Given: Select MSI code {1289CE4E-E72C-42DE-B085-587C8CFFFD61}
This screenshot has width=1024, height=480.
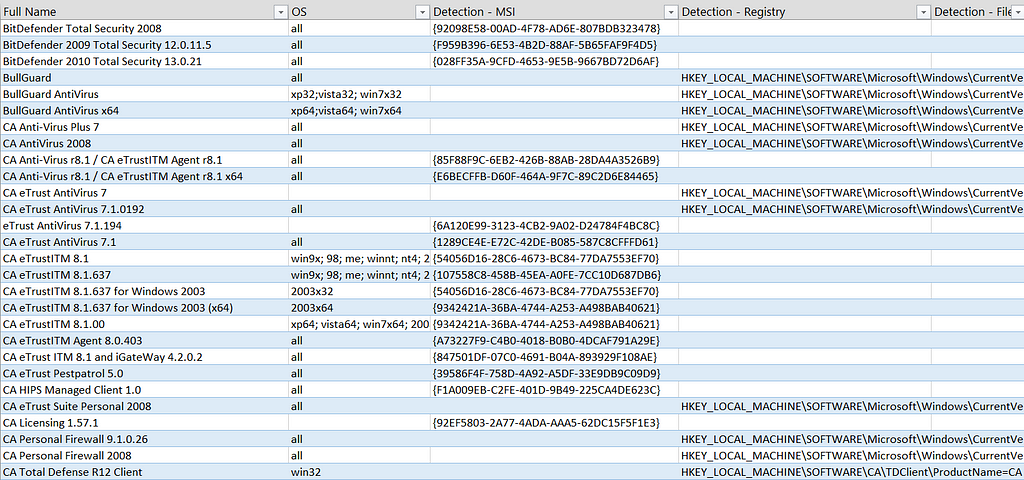Looking at the screenshot, I should tap(554, 242).
